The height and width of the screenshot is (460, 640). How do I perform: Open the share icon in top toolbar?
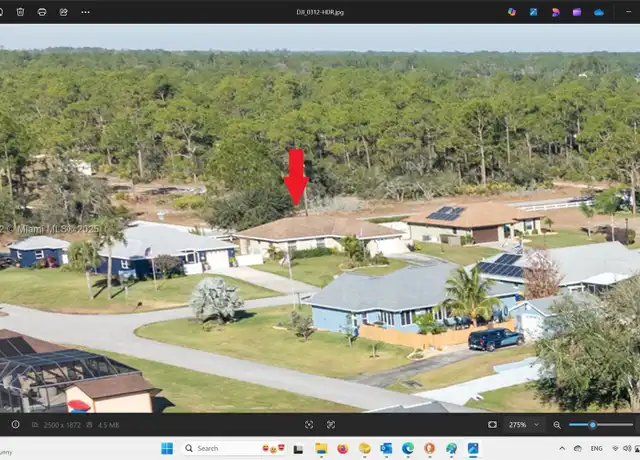click(63, 12)
